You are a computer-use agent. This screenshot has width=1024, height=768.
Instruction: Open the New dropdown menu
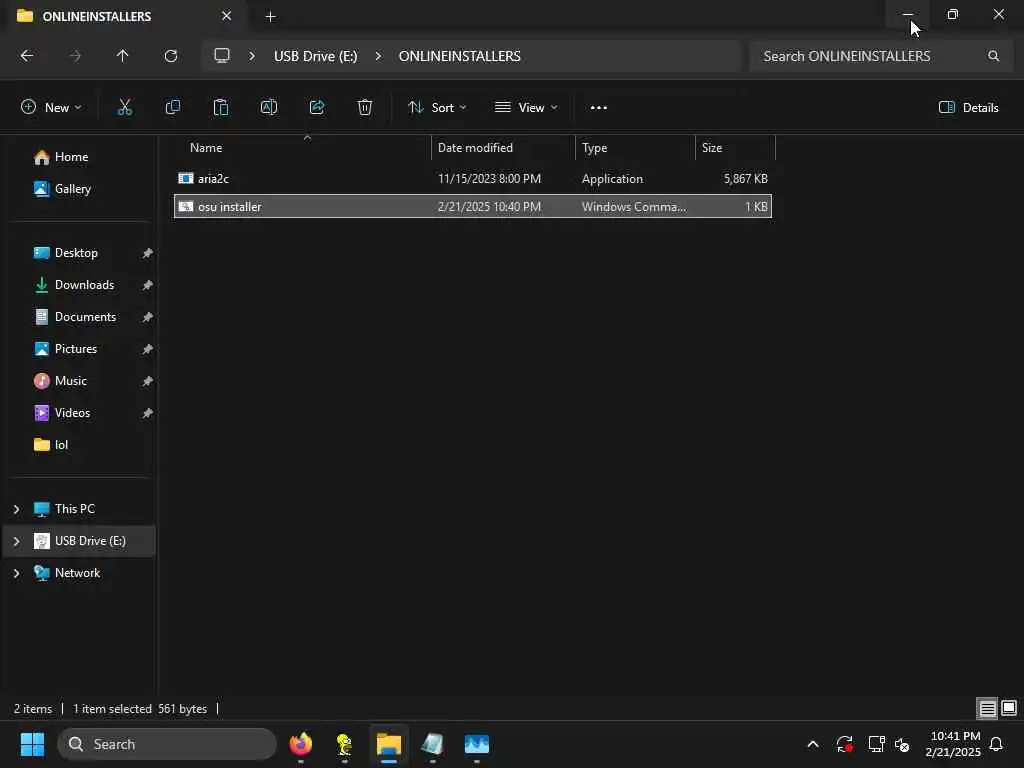click(x=51, y=108)
